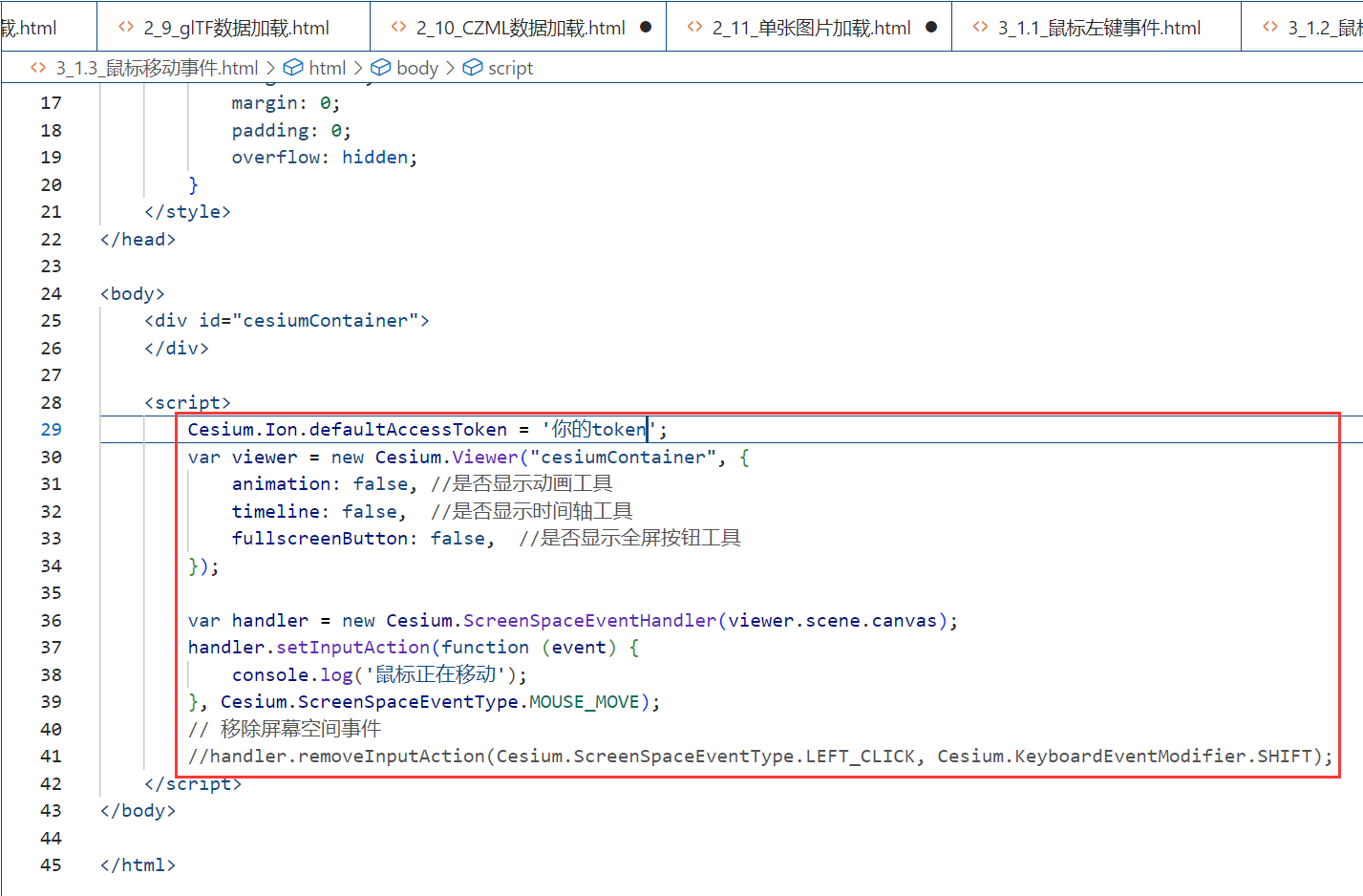Click the opening <script> tag
The image size is (1363, 896).
pos(187,402)
